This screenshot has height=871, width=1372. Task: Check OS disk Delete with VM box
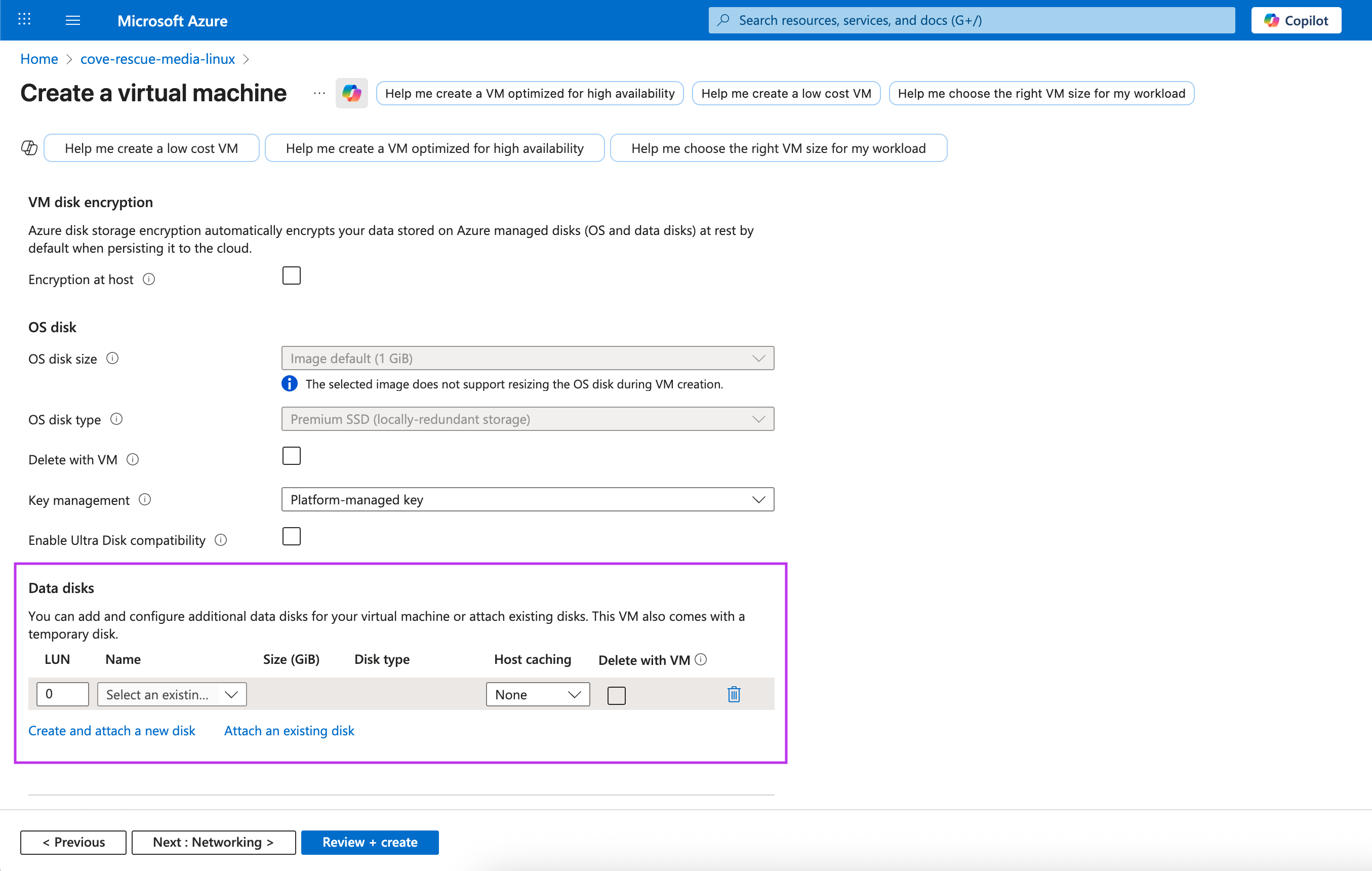click(x=291, y=456)
